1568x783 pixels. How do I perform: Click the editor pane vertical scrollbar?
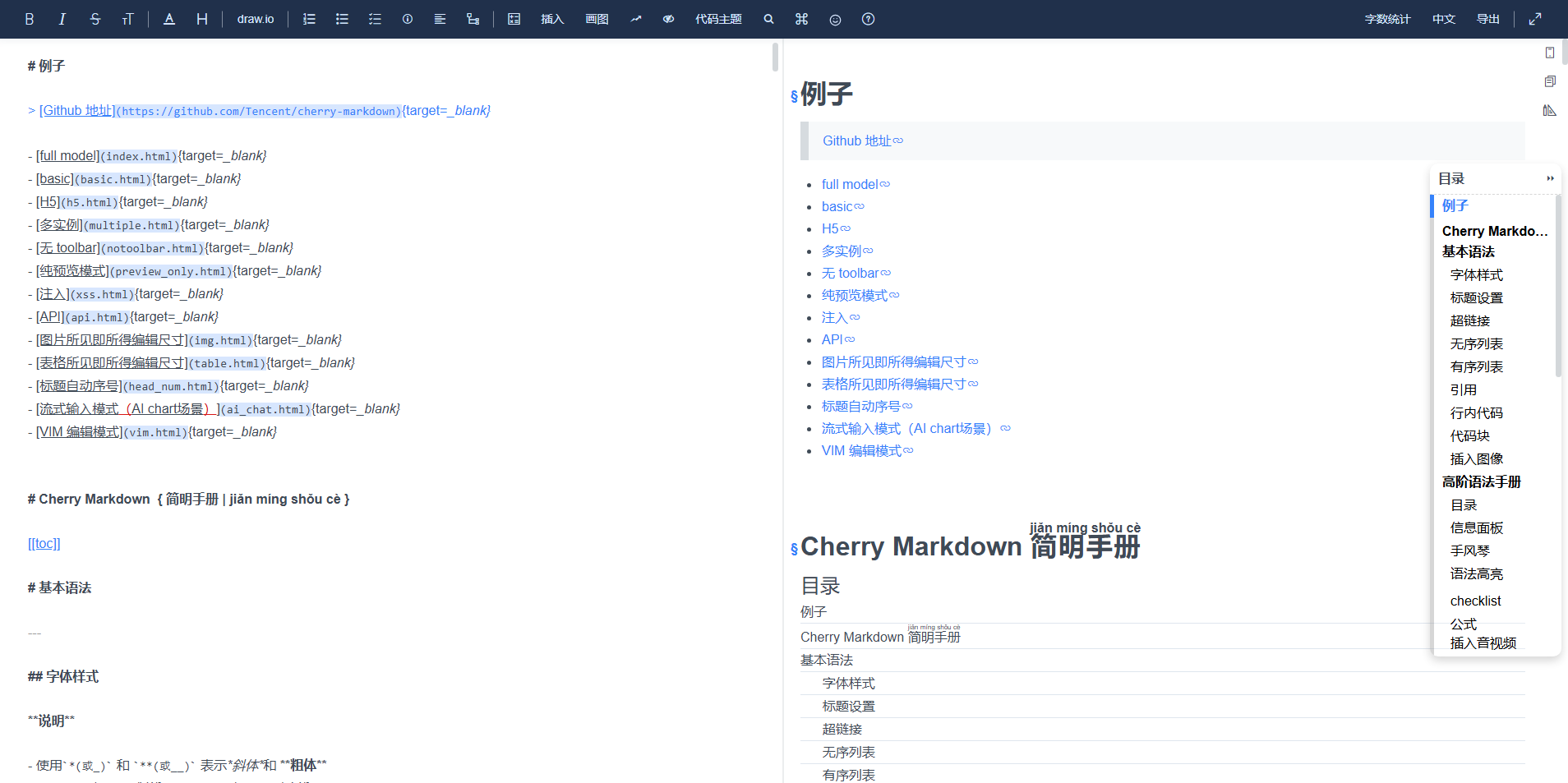coord(775,58)
